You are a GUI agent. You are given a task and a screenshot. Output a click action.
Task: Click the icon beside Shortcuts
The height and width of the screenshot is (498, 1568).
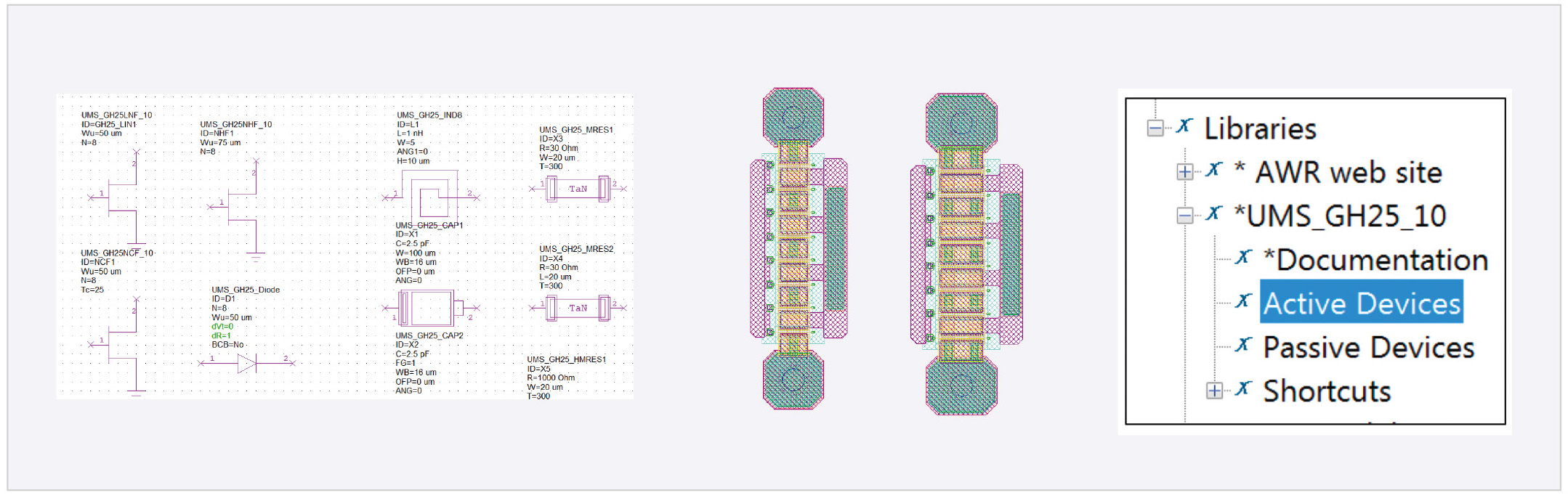coord(1244,388)
